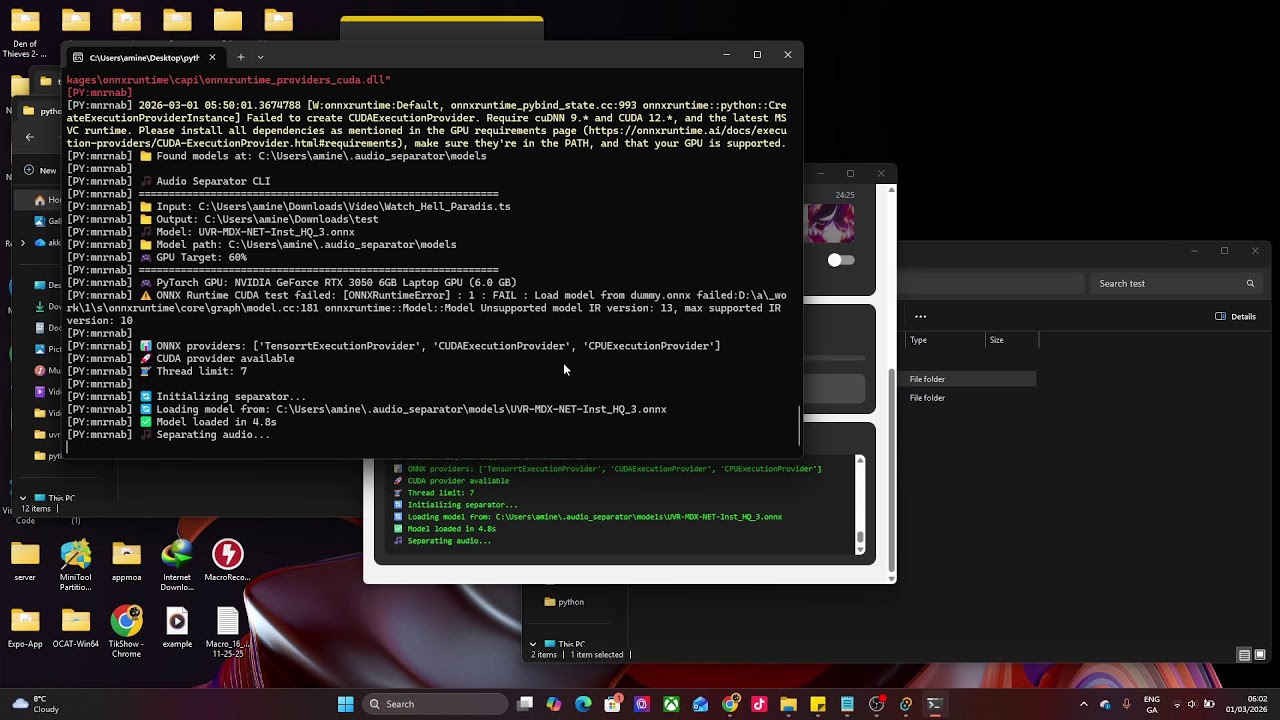Open the OCAT-Win64 desktop folder

76,627
